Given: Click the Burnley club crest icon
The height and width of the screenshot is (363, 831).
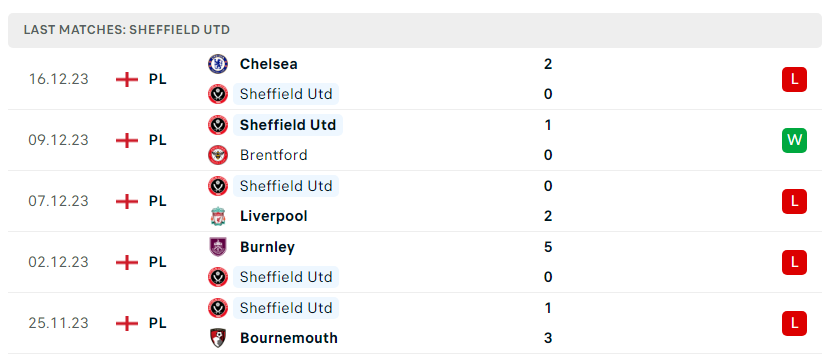Looking at the screenshot, I should pos(218,247).
